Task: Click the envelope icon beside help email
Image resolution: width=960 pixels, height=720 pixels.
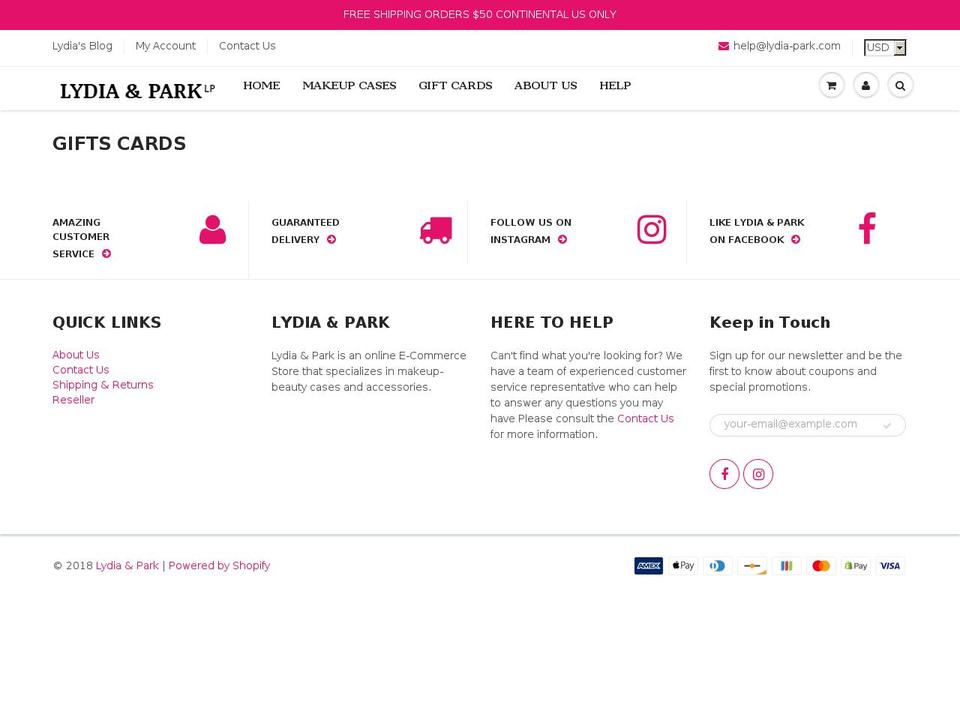Action: (x=723, y=46)
